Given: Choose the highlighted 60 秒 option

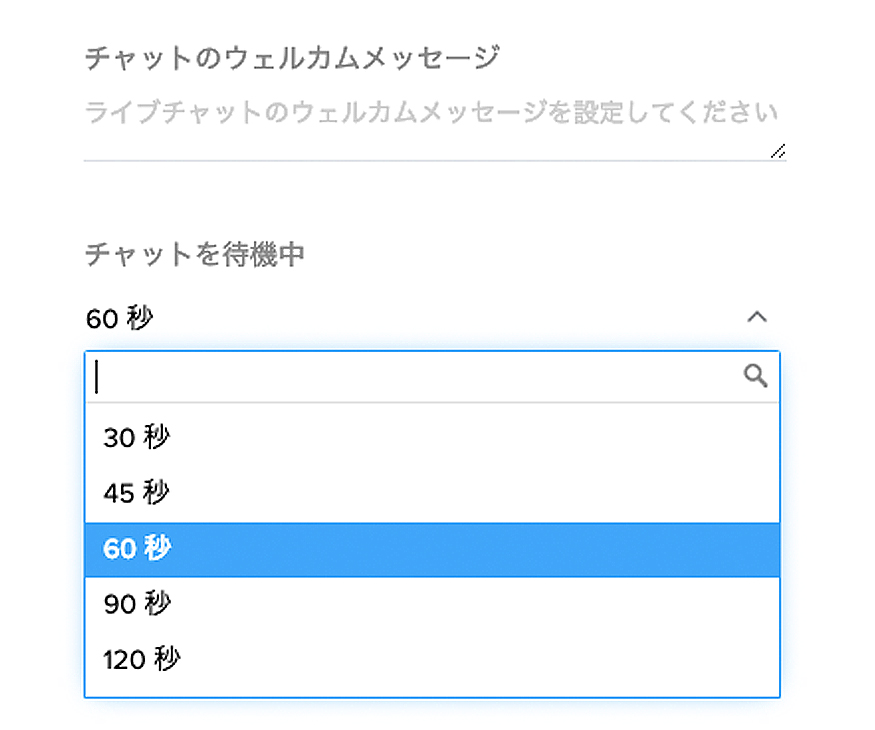Looking at the screenshot, I should [432, 549].
